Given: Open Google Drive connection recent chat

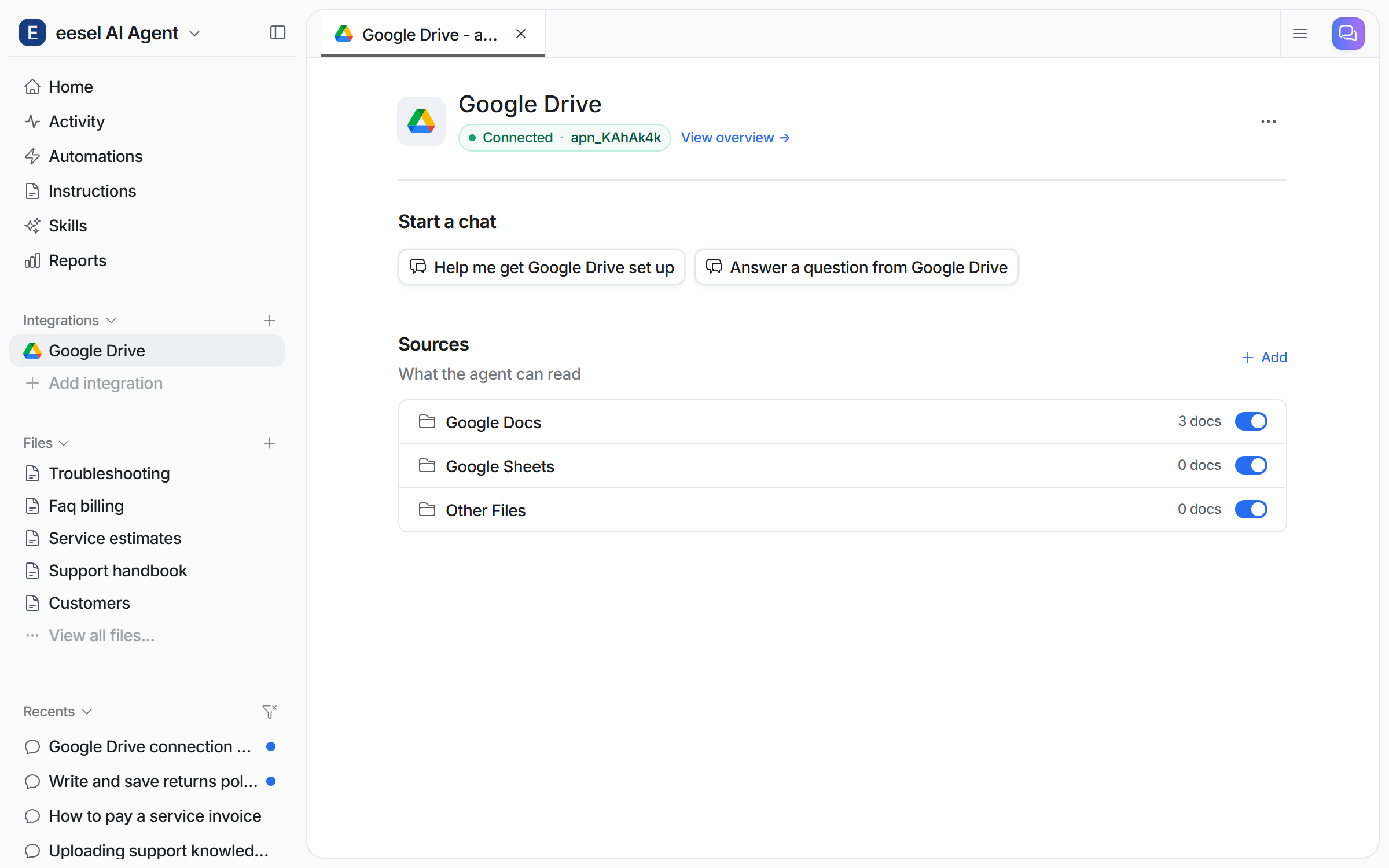Looking at the screenshot, I should click(147, 746).
